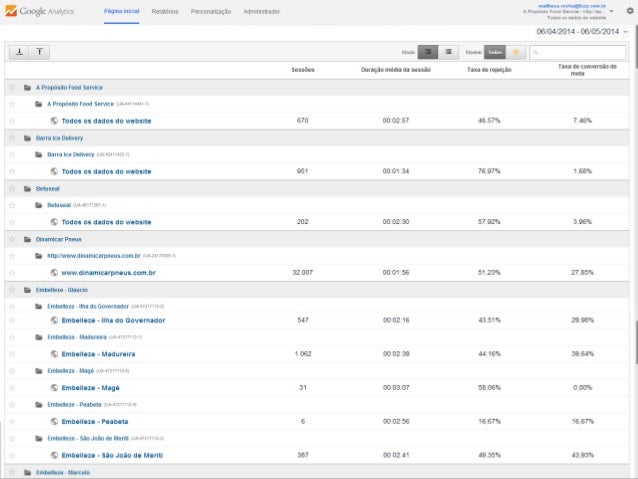Select the 'Todos' show-all button

pyautogui.click(x=494, y=51)
